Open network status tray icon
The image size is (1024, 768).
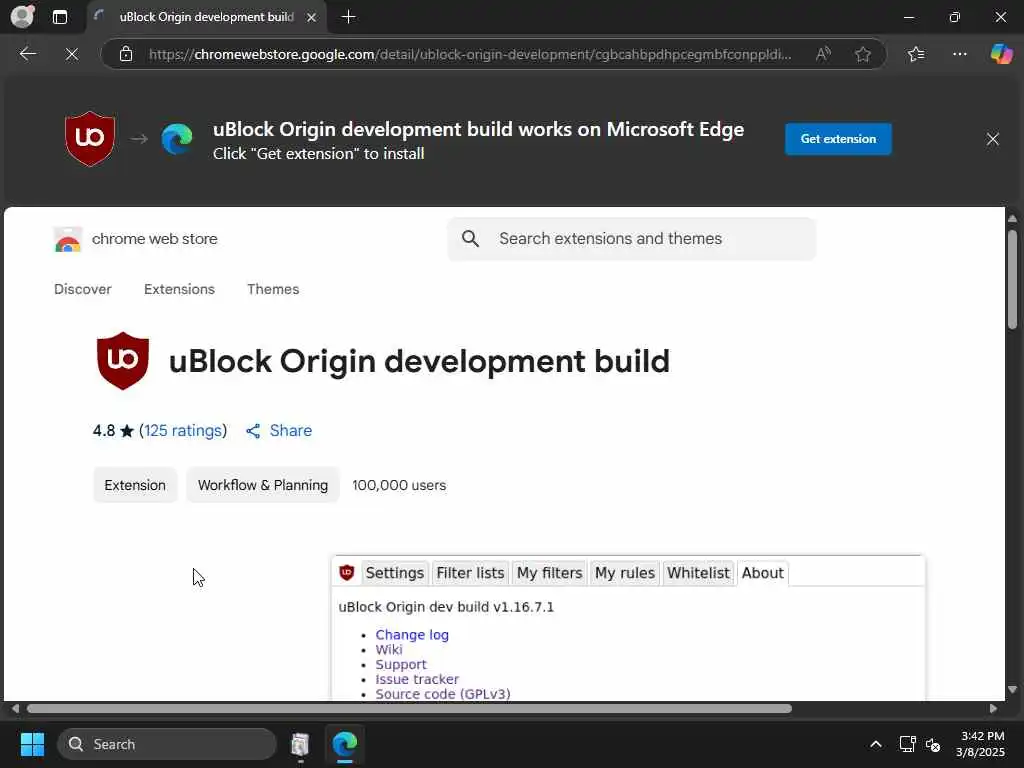[907, 744]
